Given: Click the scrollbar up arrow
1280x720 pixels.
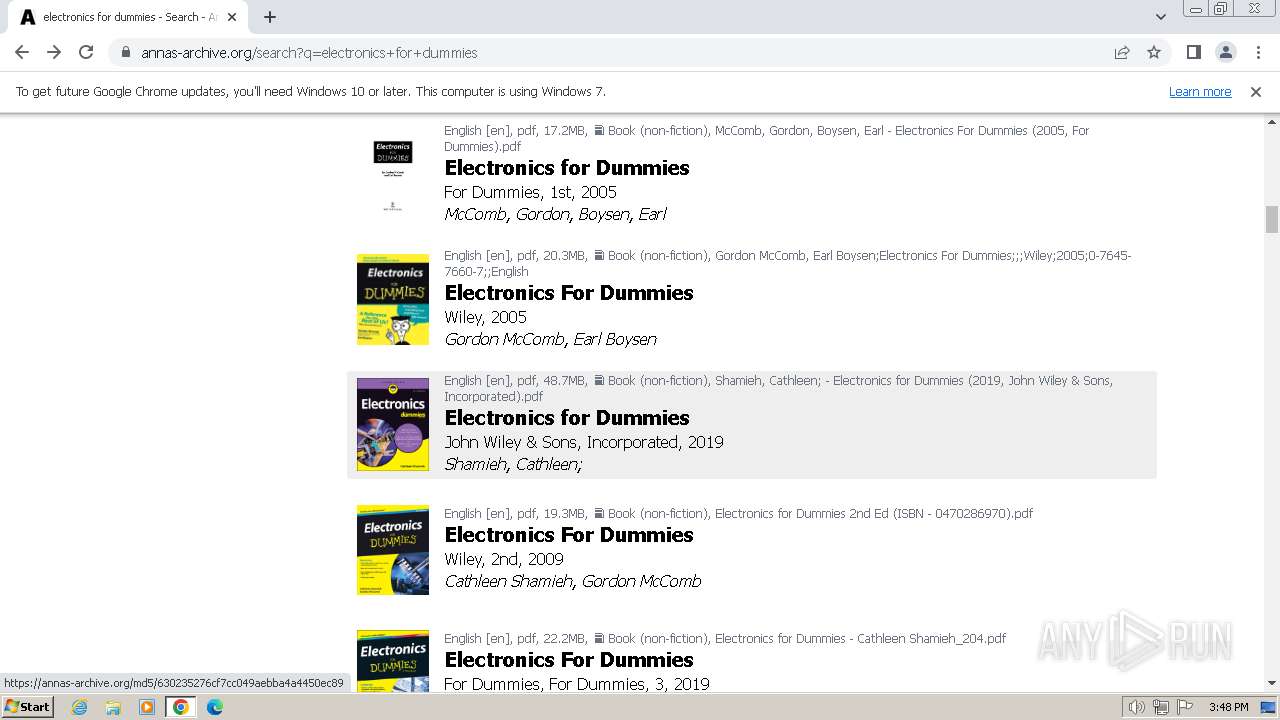Looking at the screenshot, I should [x=1272, y=122].
